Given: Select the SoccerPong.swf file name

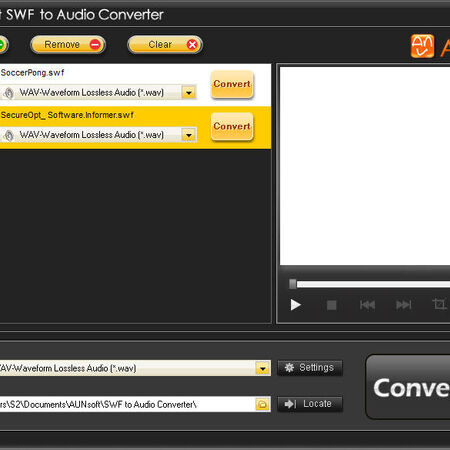Looking at the screenshot, I should pyautogui.click(x=32, y=73).
